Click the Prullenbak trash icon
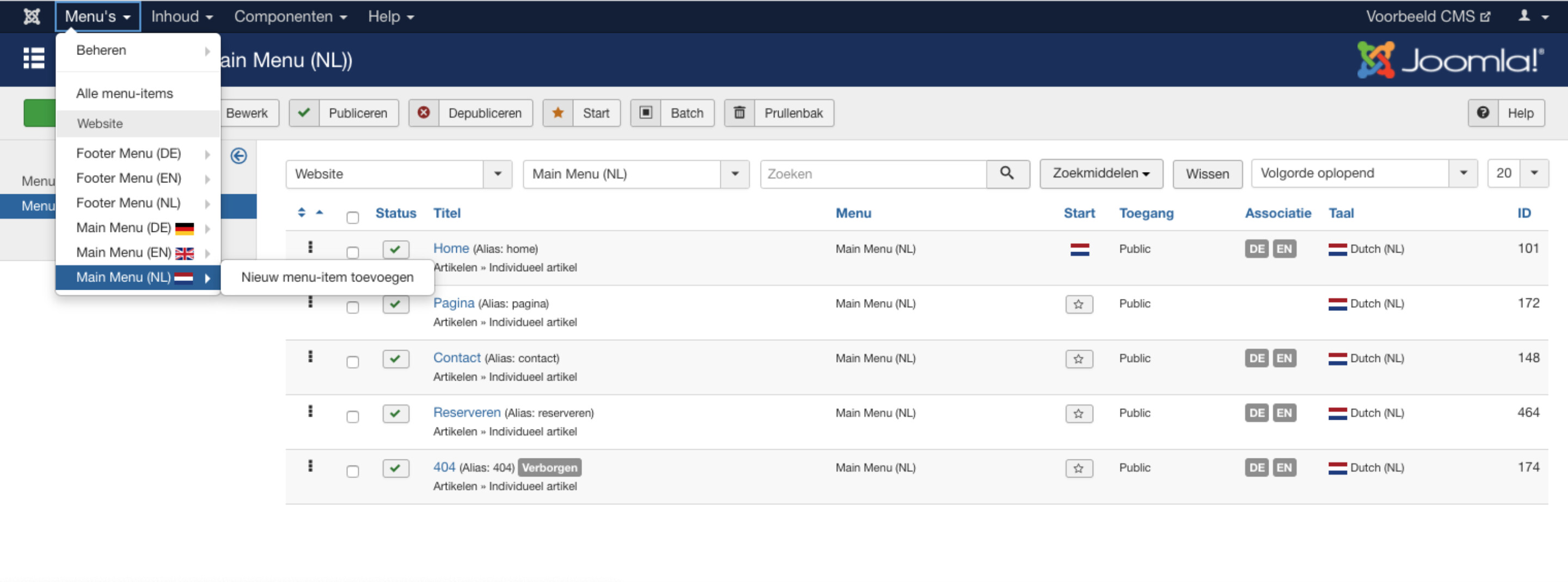 (739, 113)
